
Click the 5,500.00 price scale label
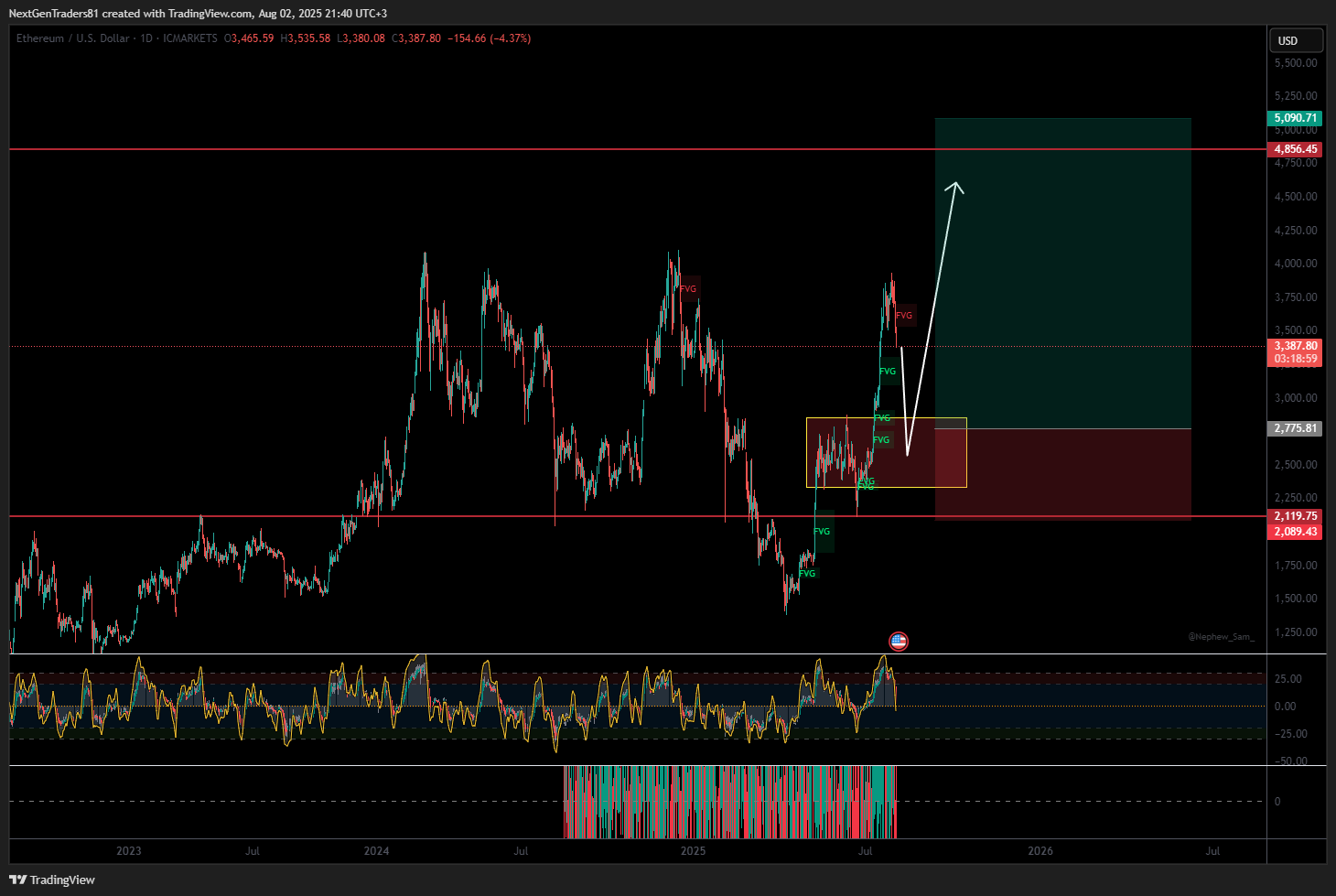point(1296,63)
